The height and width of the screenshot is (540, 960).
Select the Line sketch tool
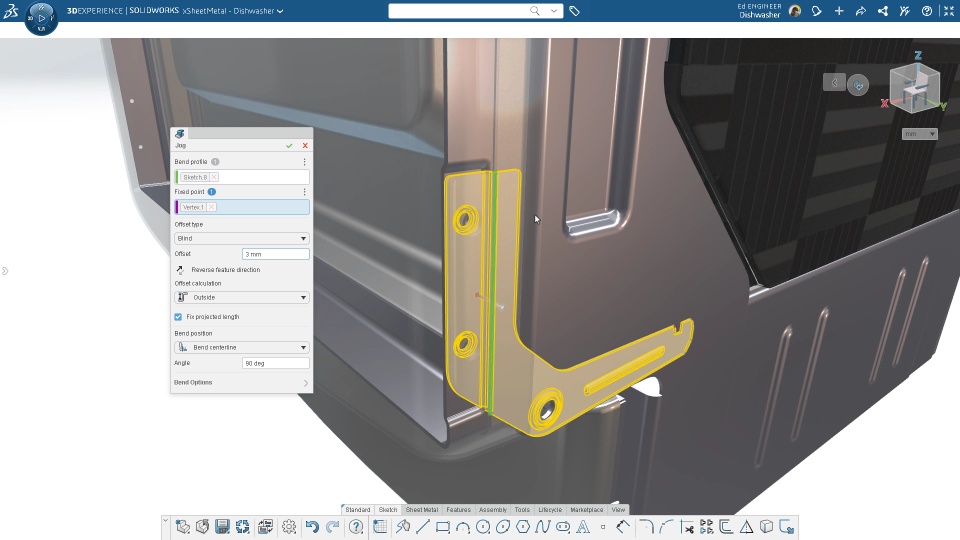[422, 527]
